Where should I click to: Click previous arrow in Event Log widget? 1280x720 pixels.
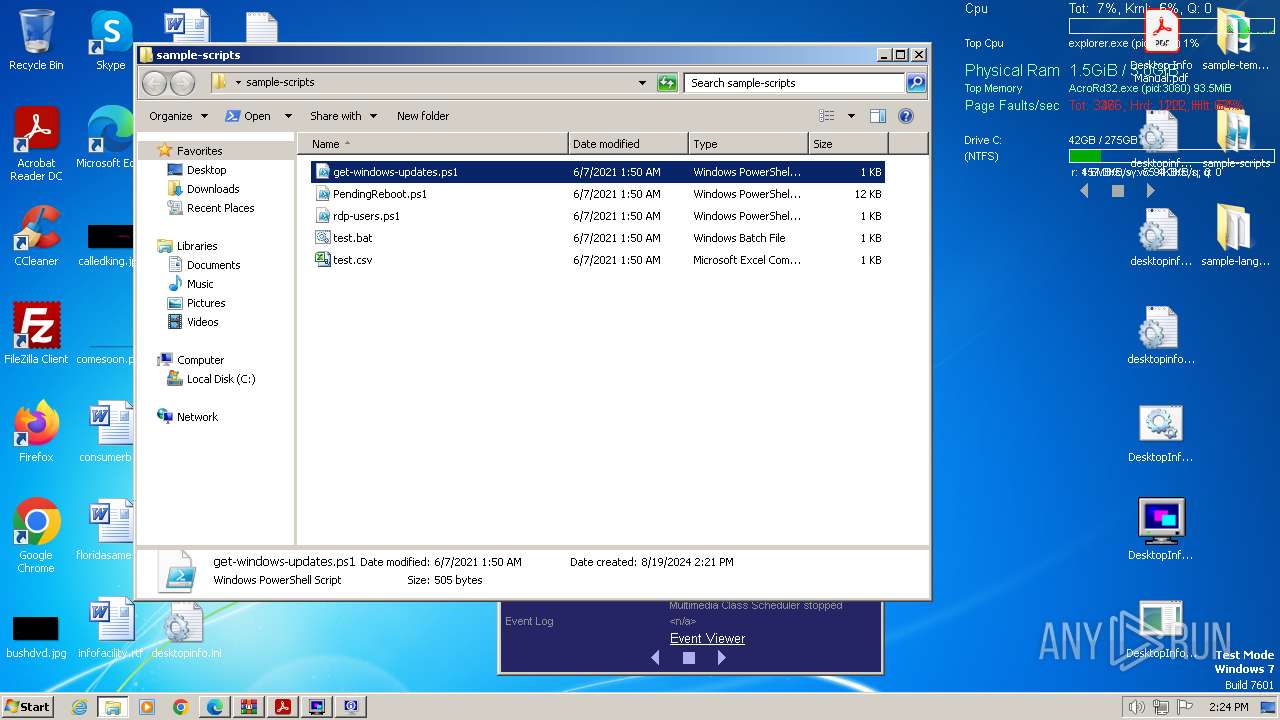[x=655, y=658]
